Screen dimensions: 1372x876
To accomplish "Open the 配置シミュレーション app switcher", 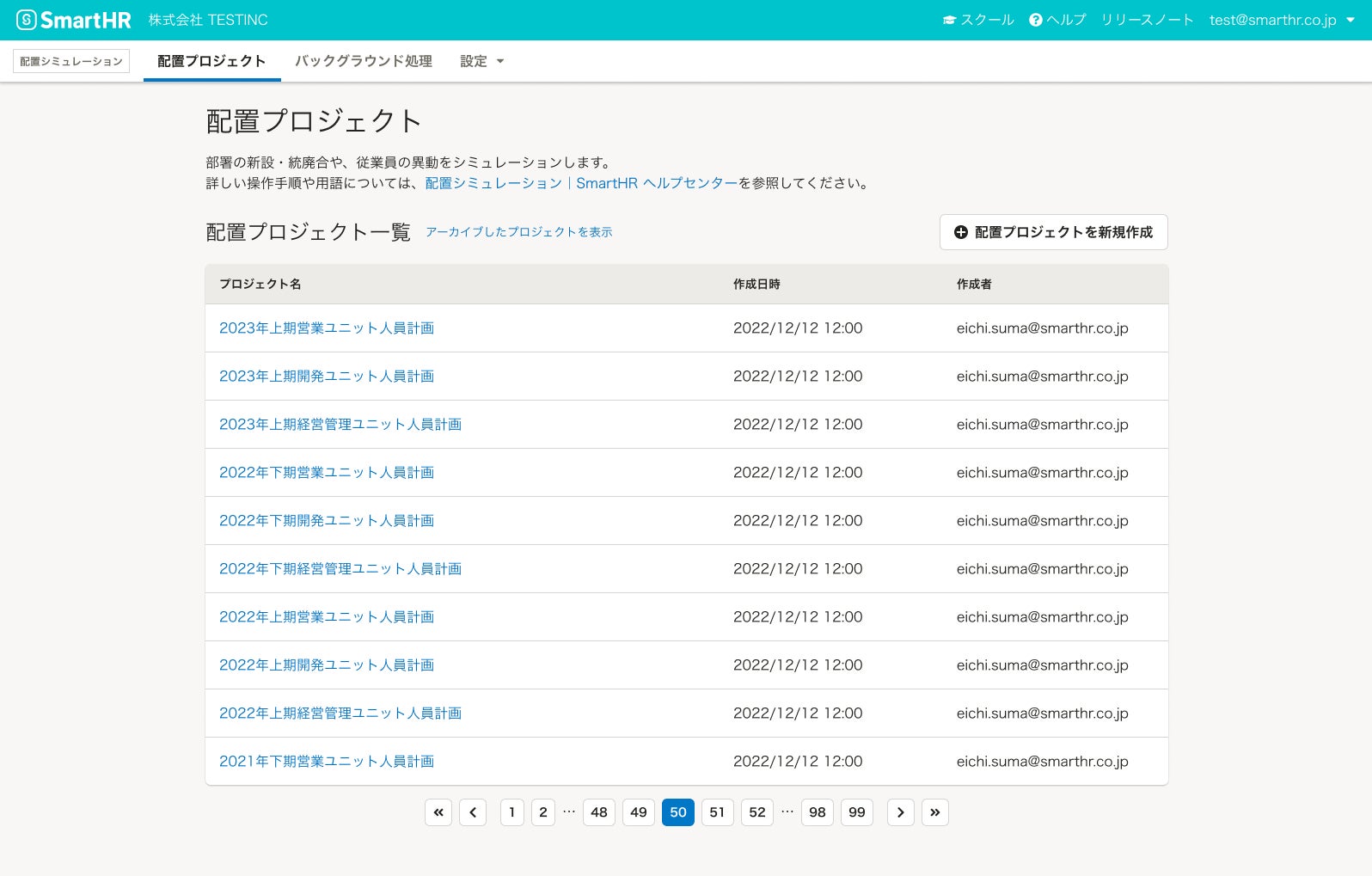I will [71, 61].
